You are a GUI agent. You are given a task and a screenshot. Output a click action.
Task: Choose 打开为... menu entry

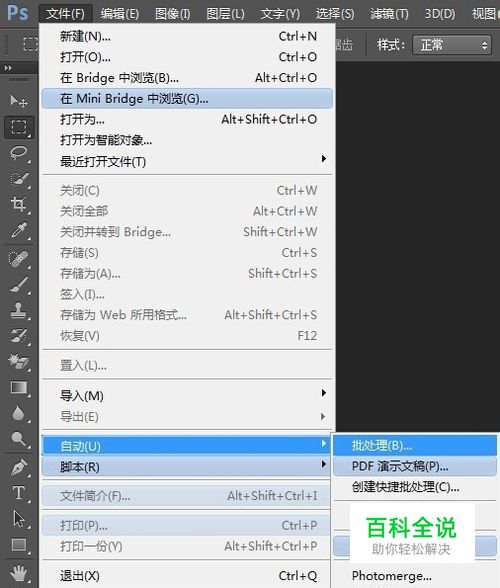[187, 119]
